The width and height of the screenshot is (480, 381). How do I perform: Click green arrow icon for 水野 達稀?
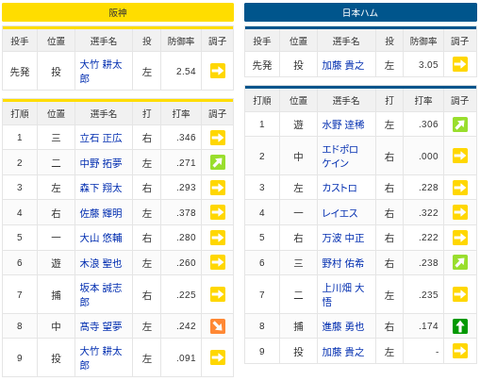click(460, 124)
